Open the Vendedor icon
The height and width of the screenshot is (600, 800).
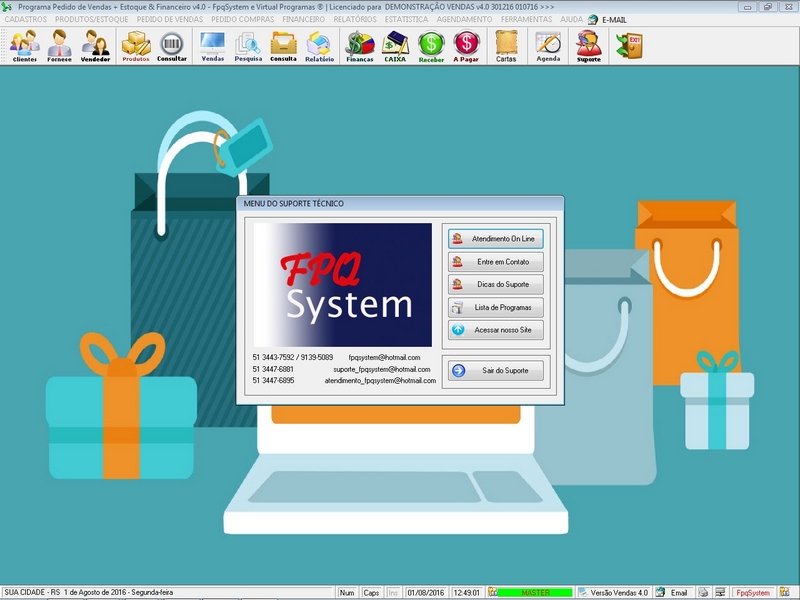click(x=95, y=46)
